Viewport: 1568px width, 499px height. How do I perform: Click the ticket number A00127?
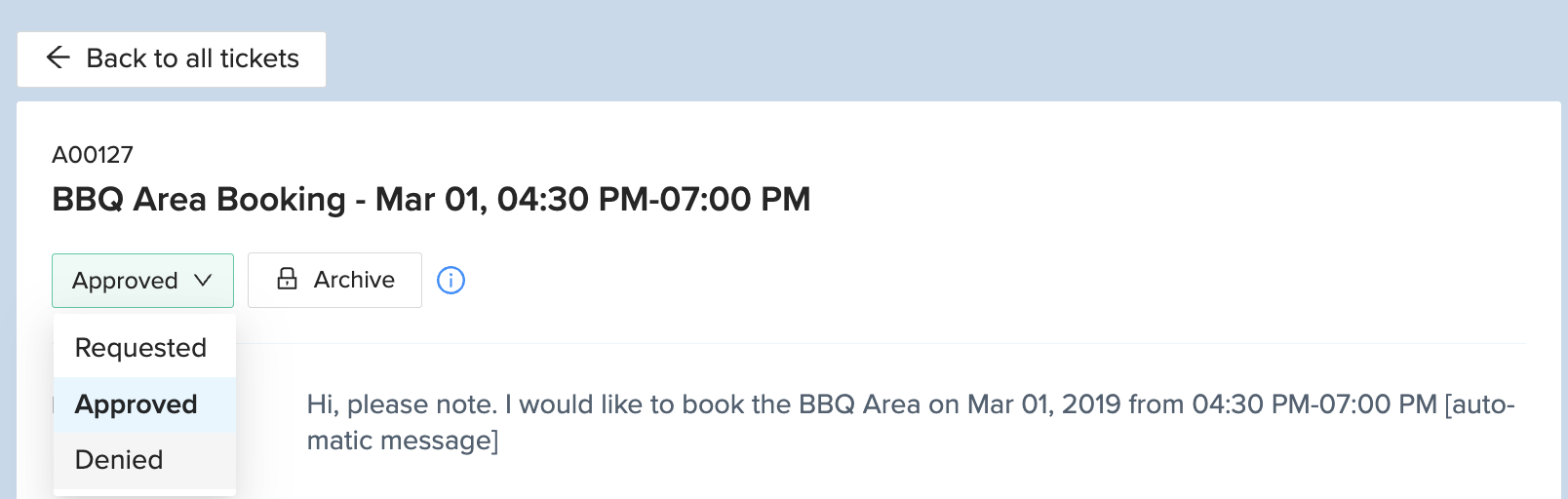coord(93,155)
